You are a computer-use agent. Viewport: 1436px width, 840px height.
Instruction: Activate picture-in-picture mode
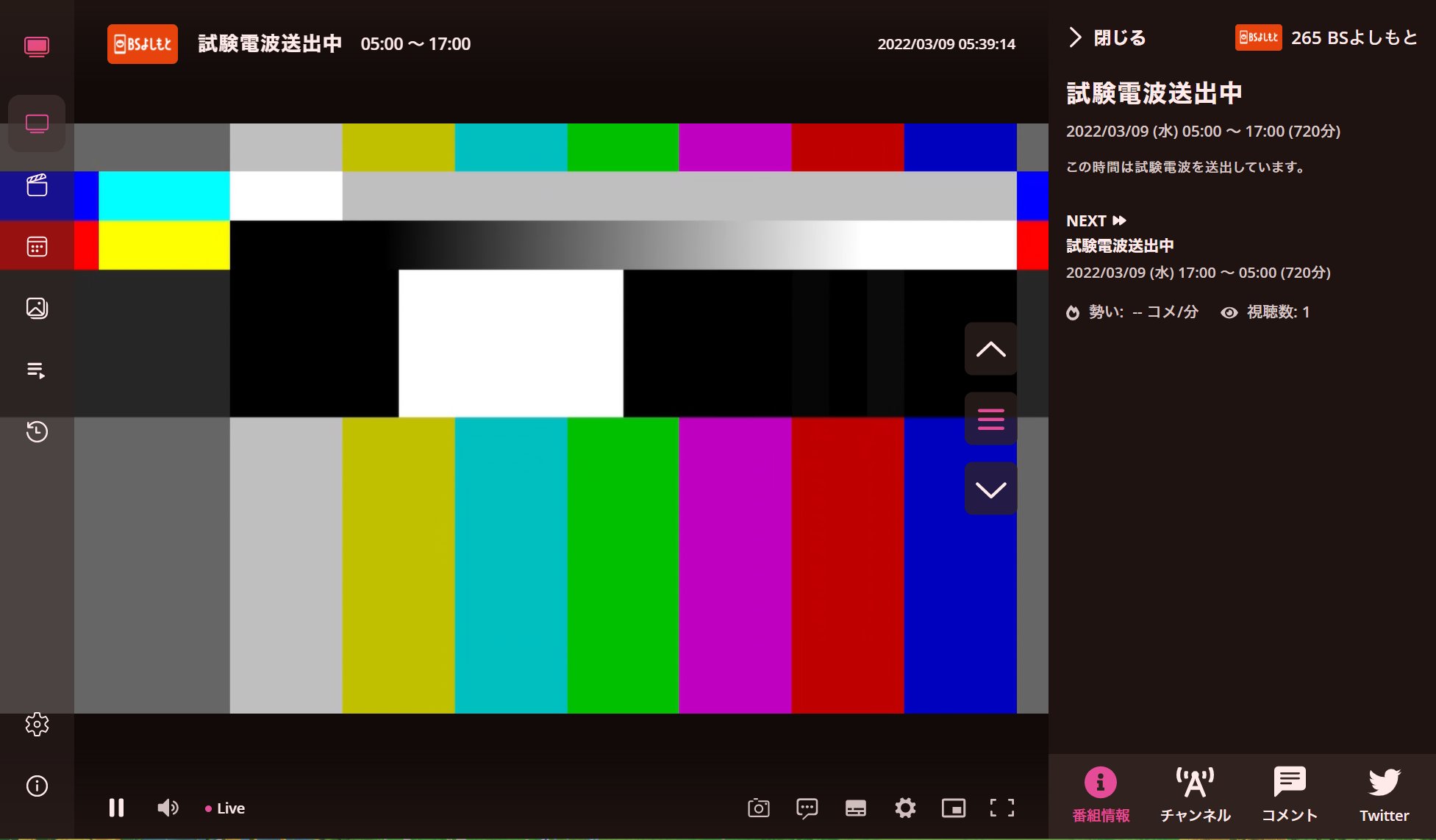[x=954, y=808]
